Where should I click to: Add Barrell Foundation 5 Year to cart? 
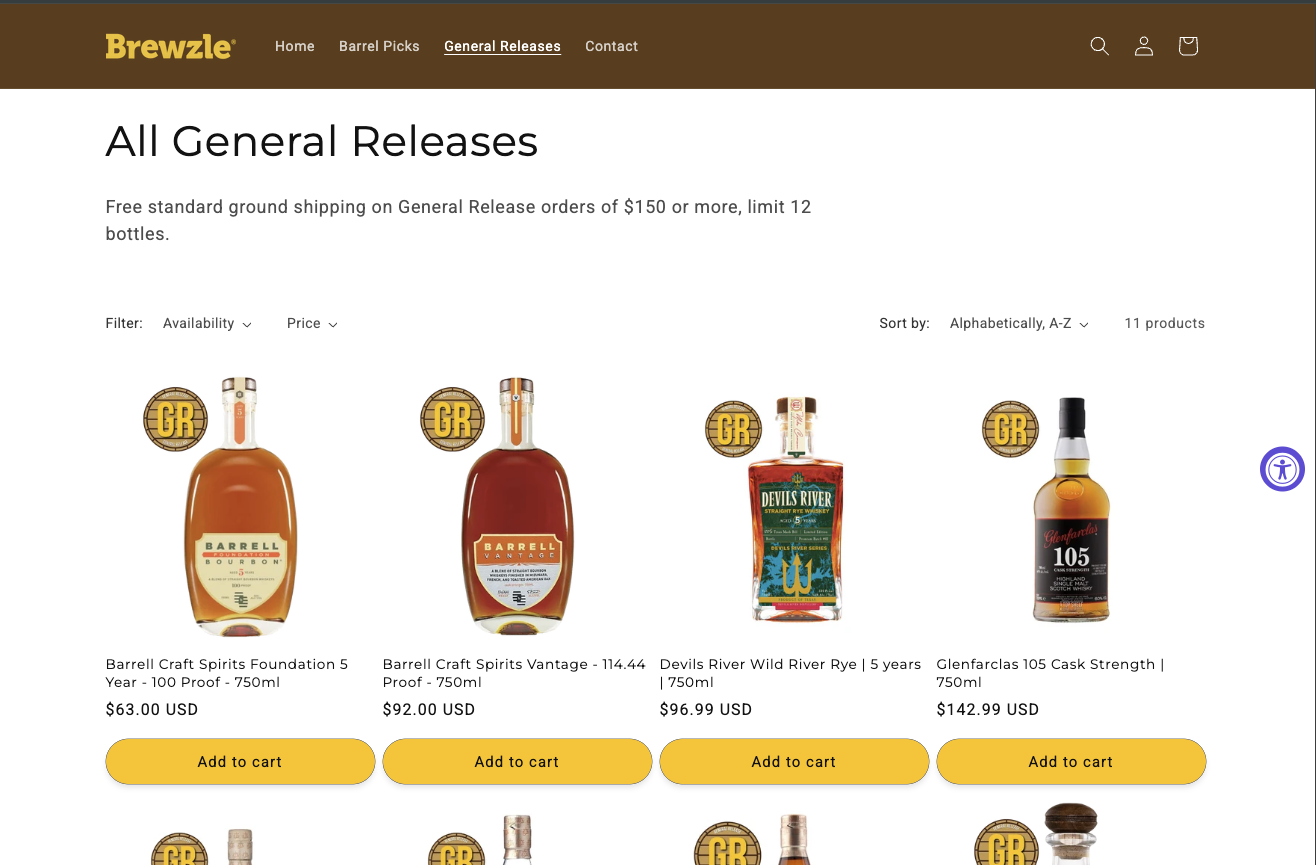(240, 762)
